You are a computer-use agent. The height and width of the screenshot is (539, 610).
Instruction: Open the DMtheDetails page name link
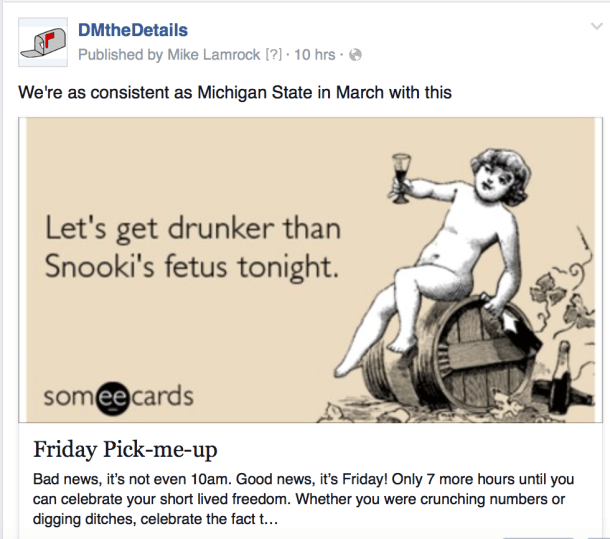pos(132,31)
